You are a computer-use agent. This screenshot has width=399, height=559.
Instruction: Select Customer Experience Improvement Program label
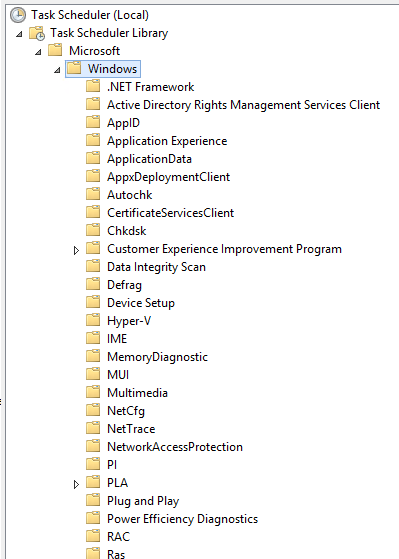(224, 249)
